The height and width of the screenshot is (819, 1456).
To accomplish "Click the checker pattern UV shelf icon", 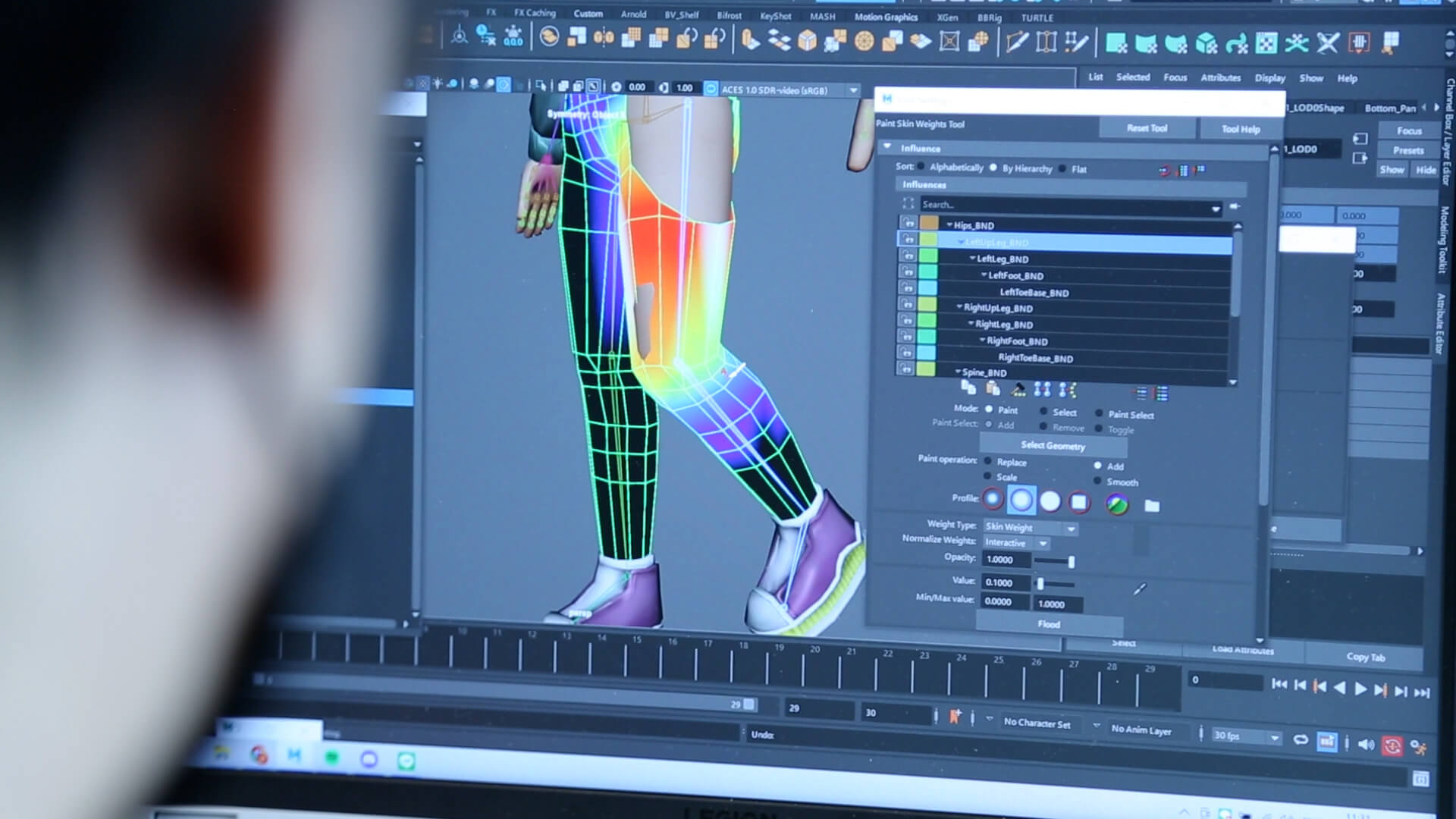I will tap(1266, 43).
